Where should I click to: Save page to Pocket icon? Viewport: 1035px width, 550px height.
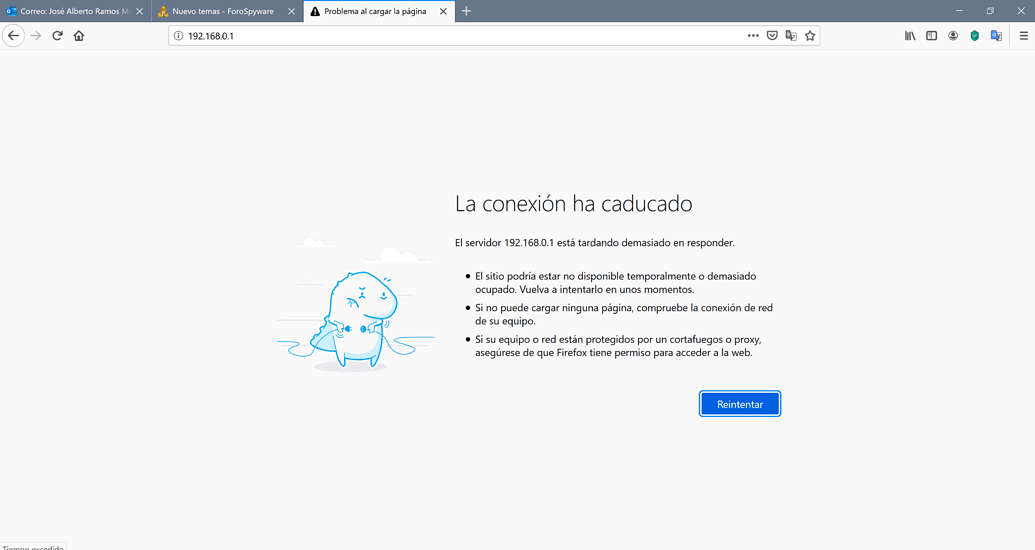click(x=772, y=36)
